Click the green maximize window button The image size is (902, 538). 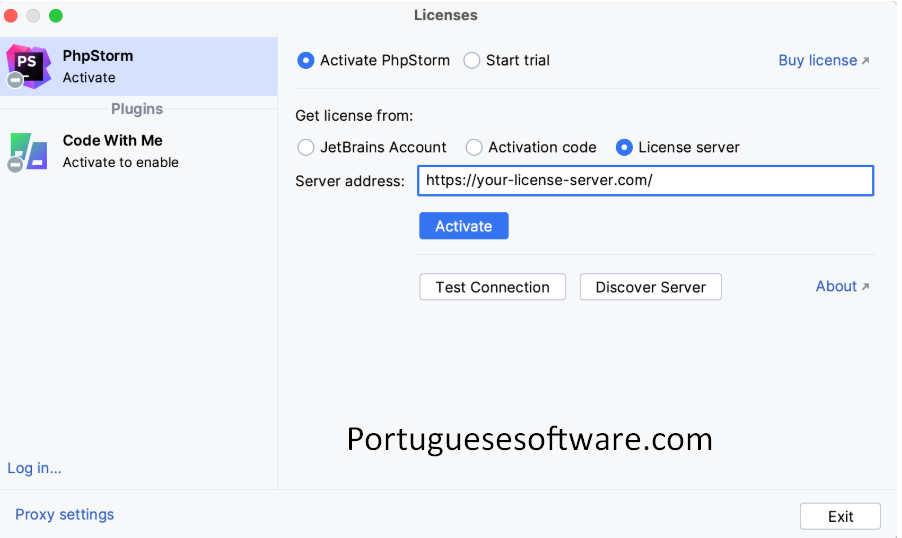[56, 16]
